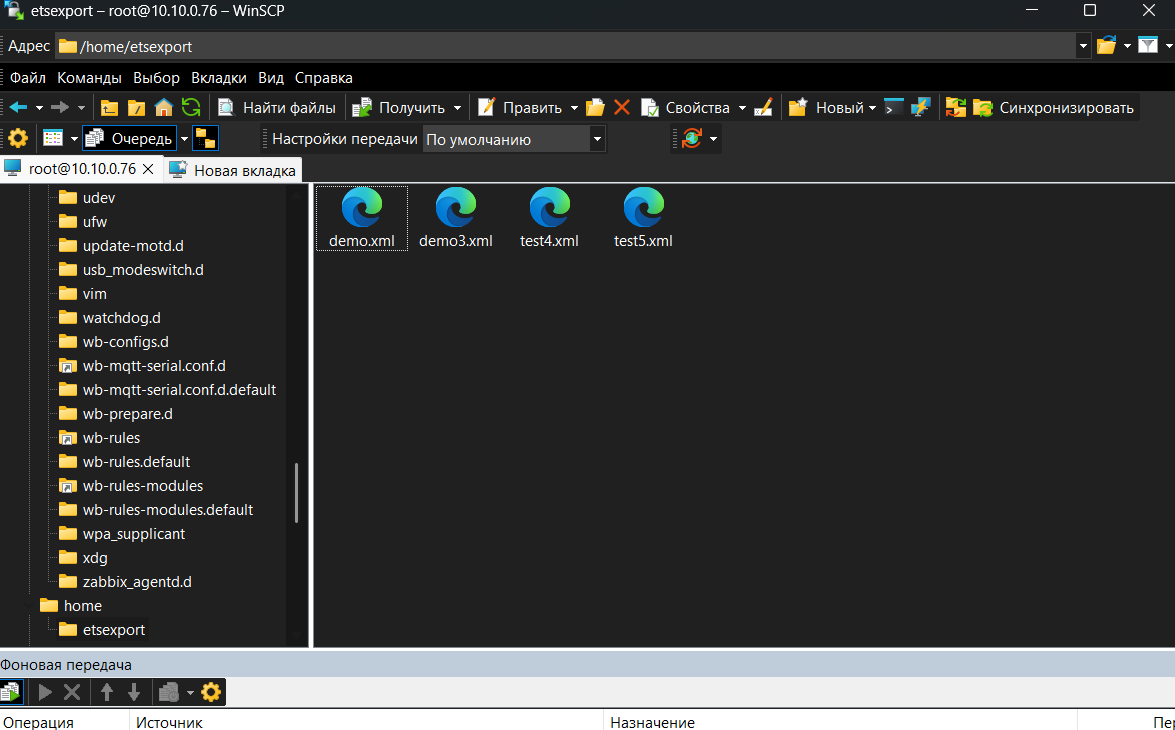1175x730 pixels.
Task: Click the compare directories icon
Action: tap(955, 108)
